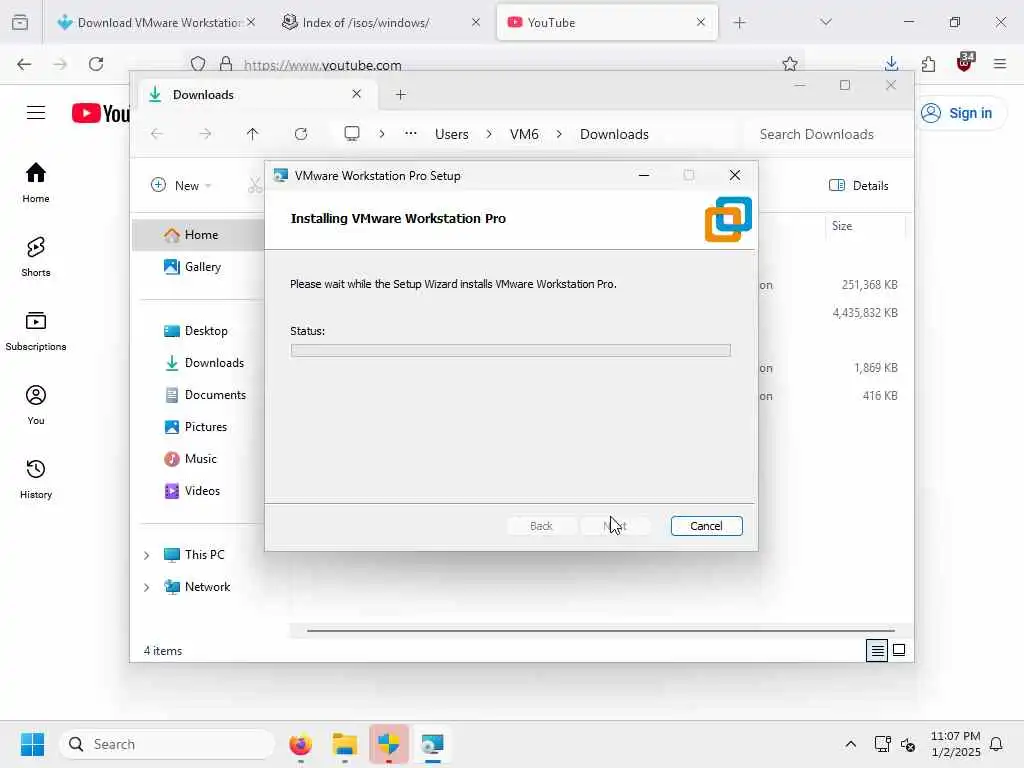Click the YouTube logo
Viewport: 1024px width, 768px height.
point(101,113)
